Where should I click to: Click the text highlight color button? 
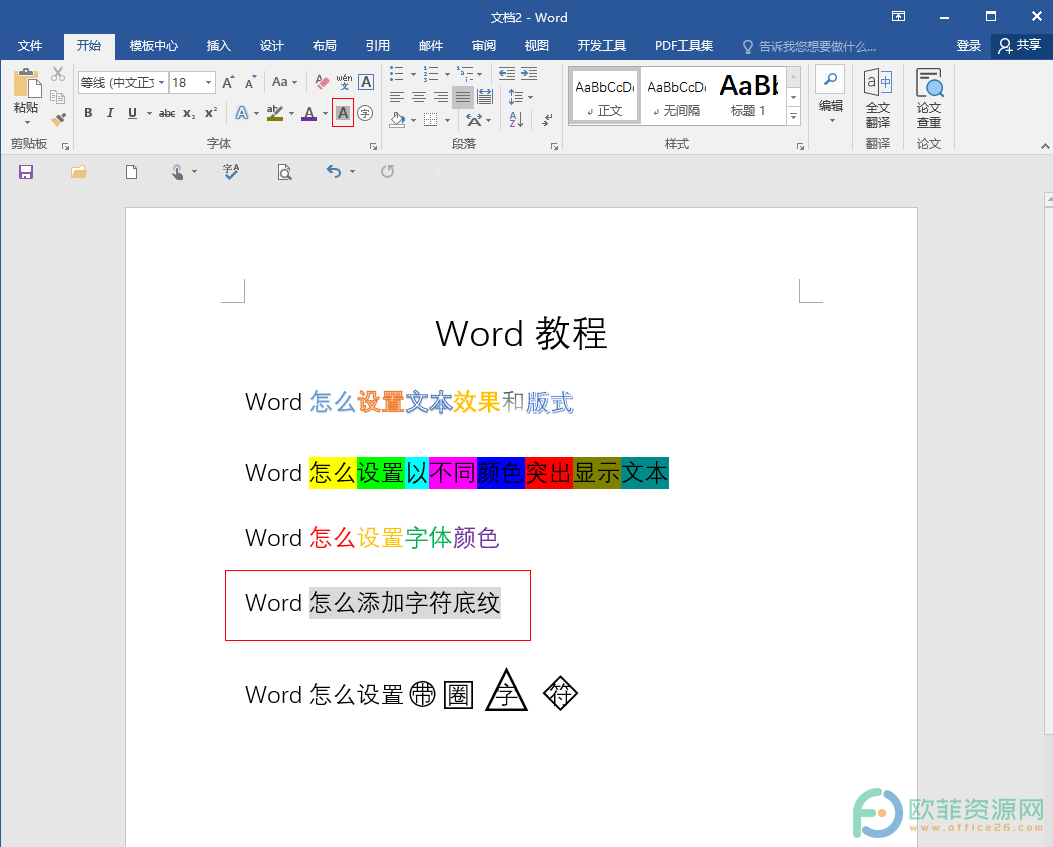click(275, 113)
